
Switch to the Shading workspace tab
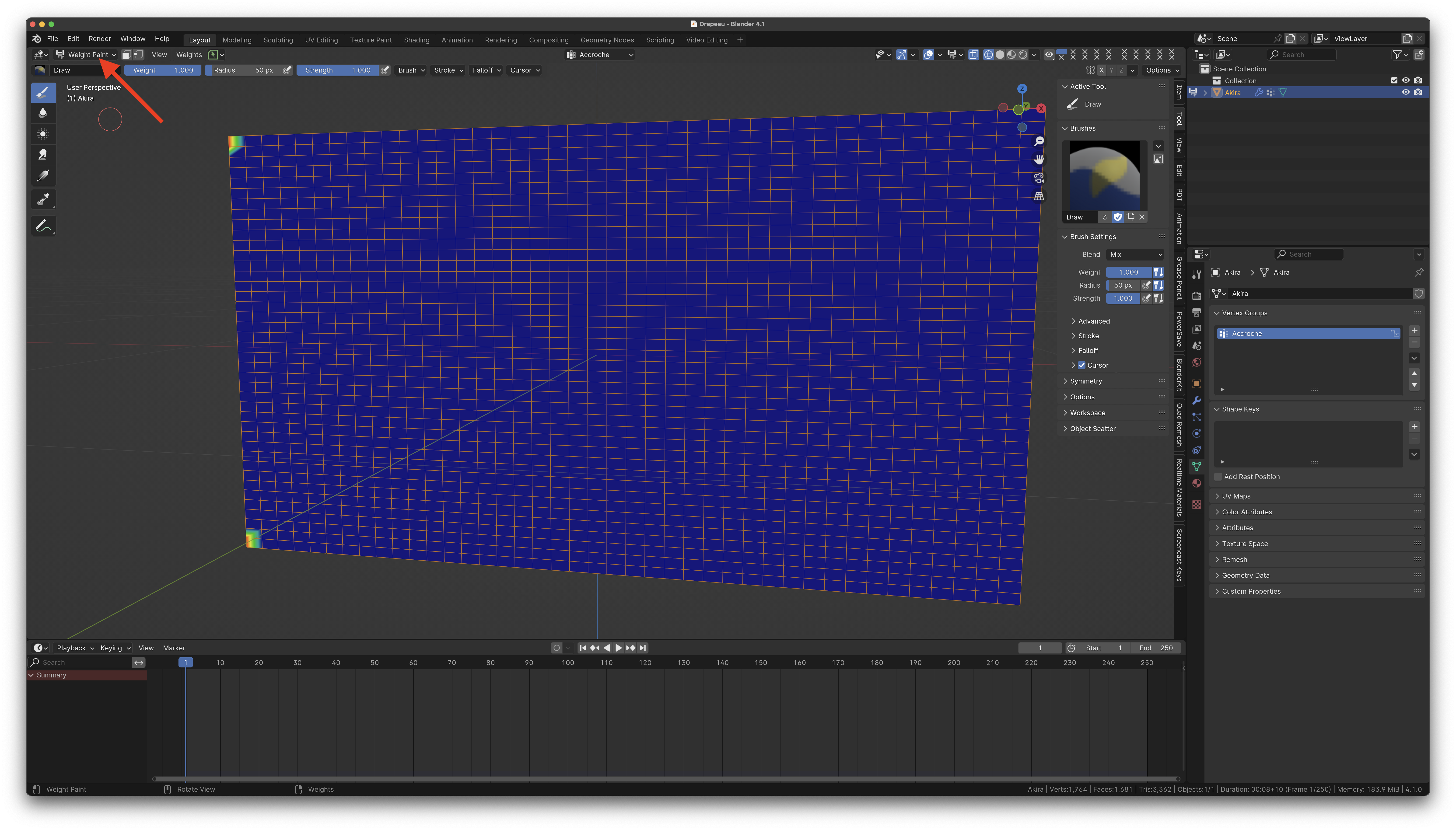[417, 40]
